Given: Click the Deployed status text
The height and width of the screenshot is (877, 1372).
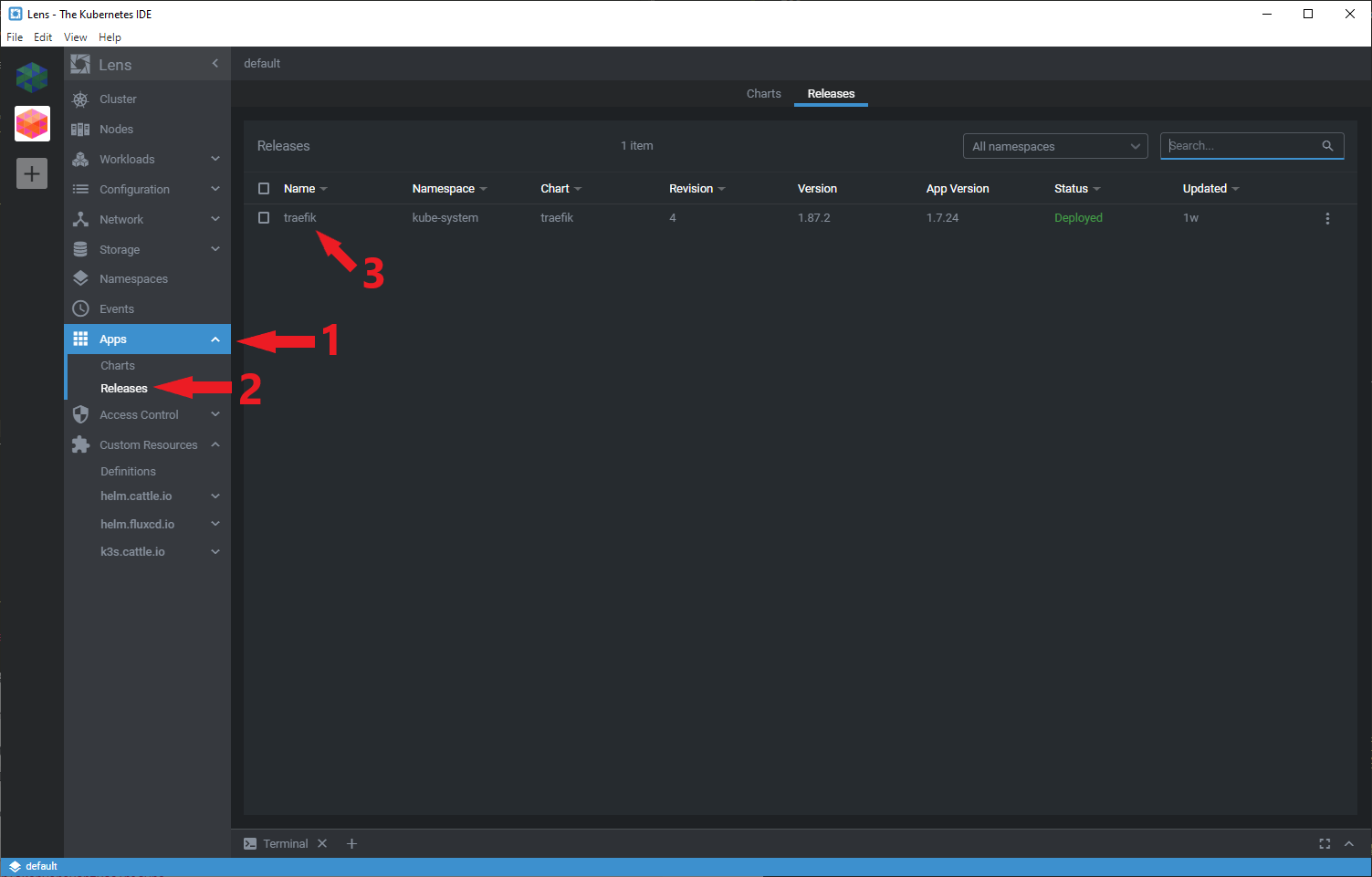Looking at the screenshot, I should 1078,218.
